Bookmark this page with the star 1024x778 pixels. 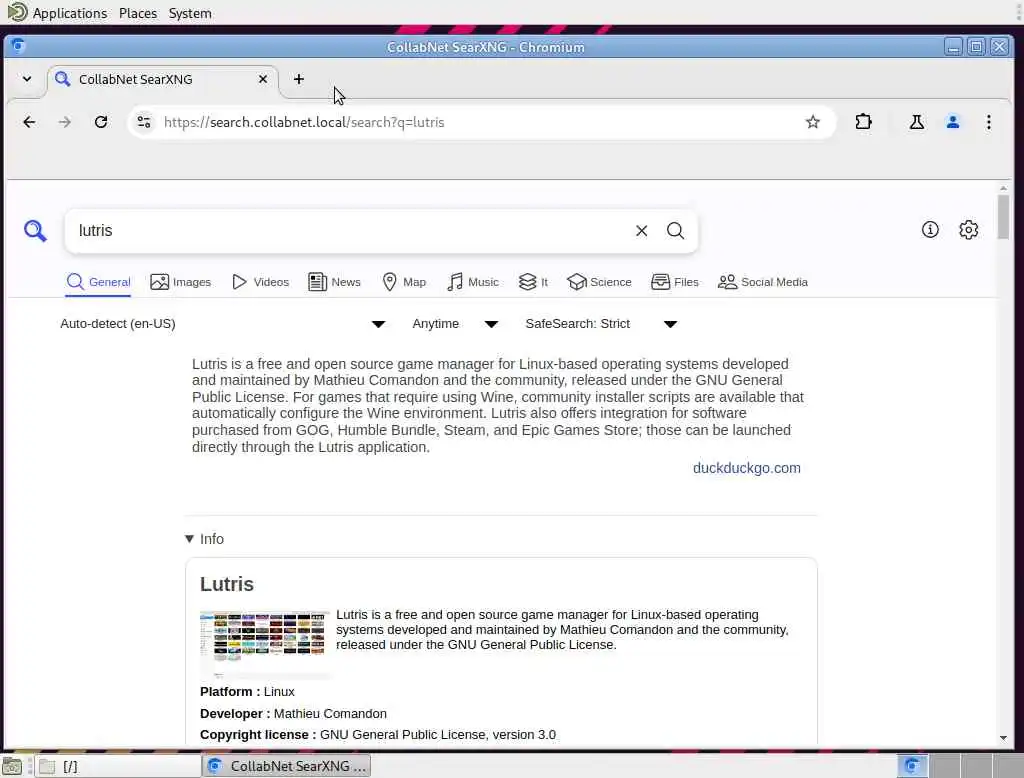[812, 122]
